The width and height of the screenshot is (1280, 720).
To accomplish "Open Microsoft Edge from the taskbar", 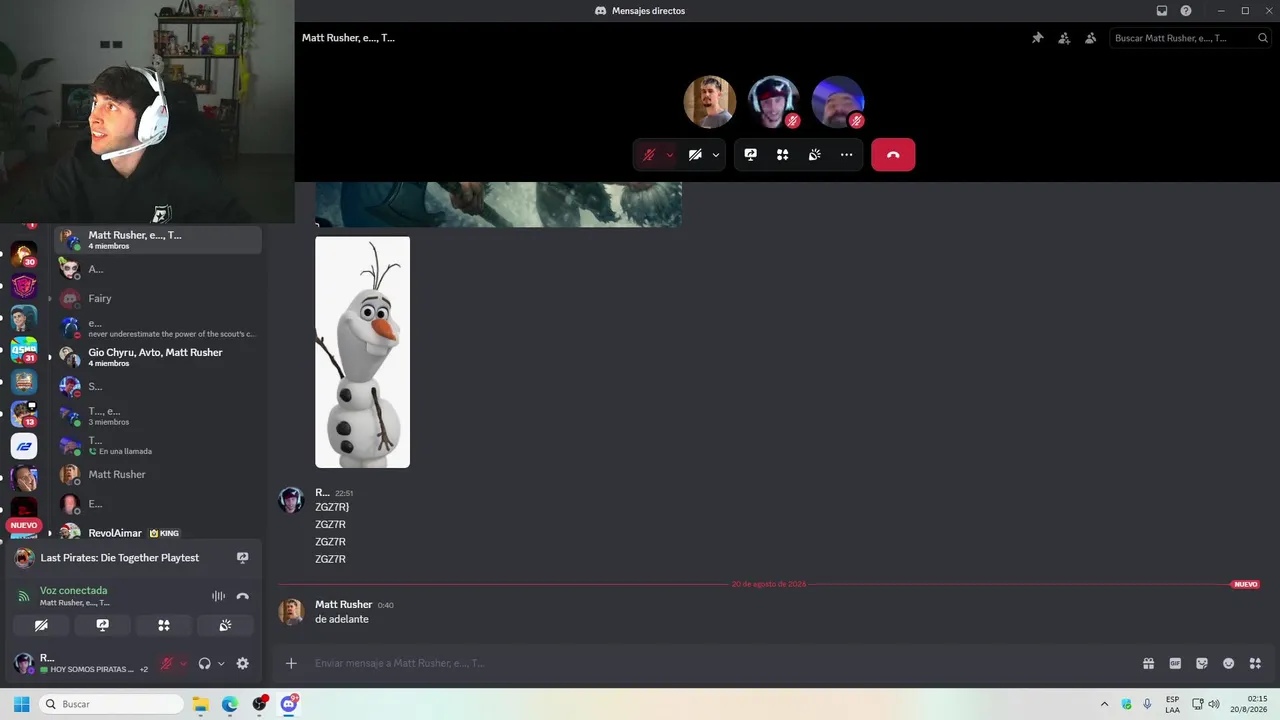I will [230, 704].
